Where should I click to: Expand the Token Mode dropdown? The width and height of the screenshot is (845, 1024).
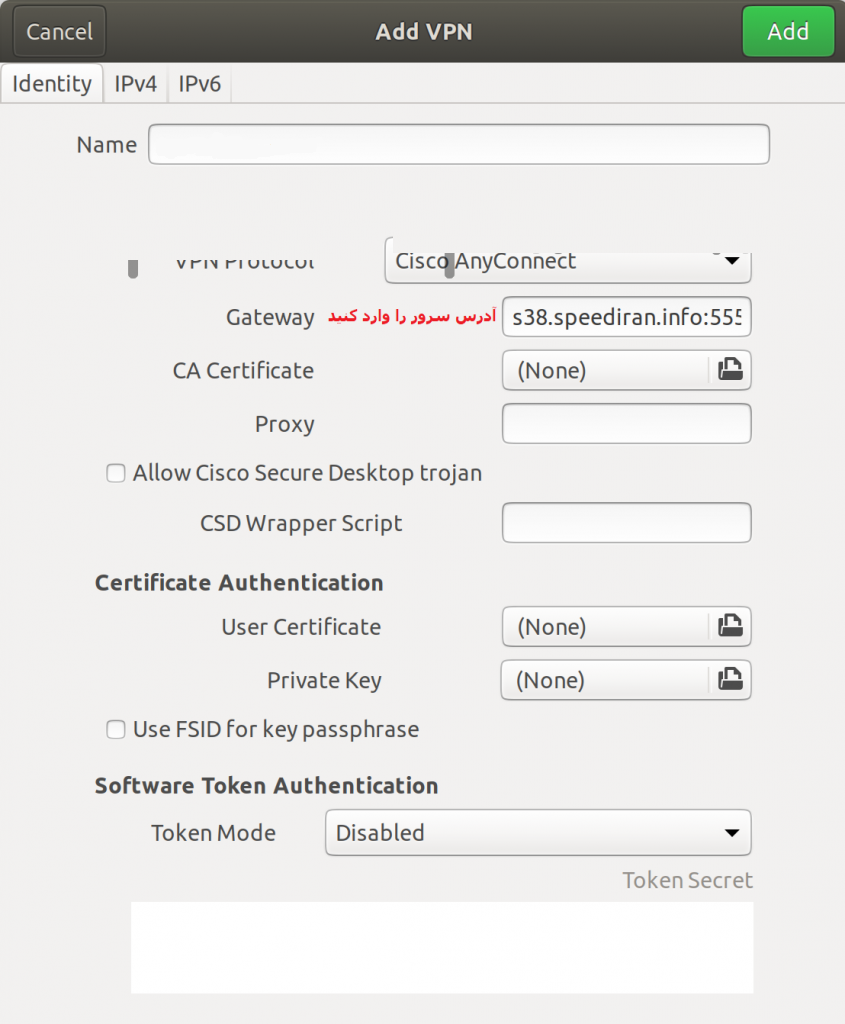(538, 832)
